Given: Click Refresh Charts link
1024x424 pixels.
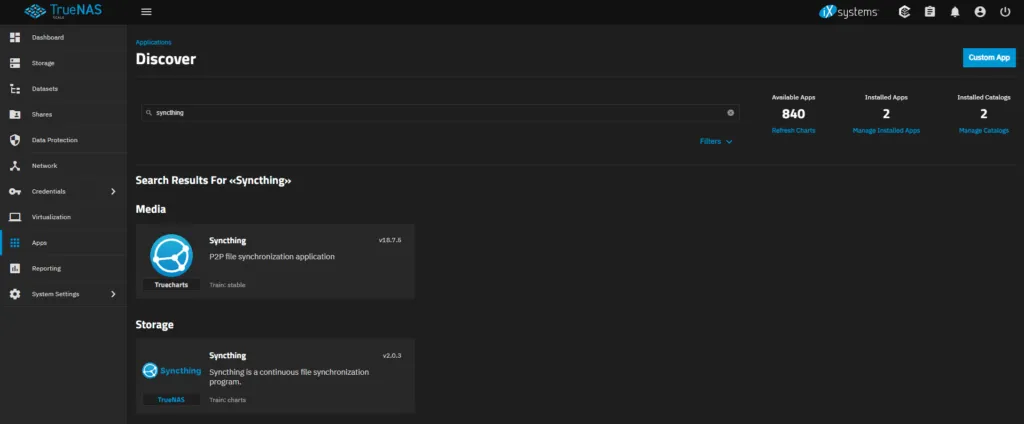Looking at the screenshot, I should pos(793,131).
